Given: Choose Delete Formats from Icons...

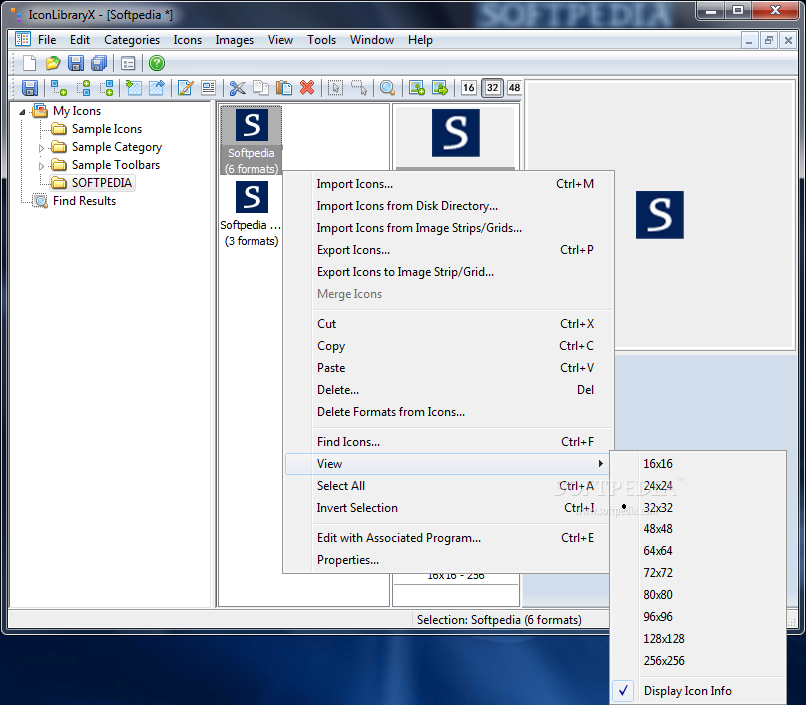Looking at the screenshot, I should 449,412.
